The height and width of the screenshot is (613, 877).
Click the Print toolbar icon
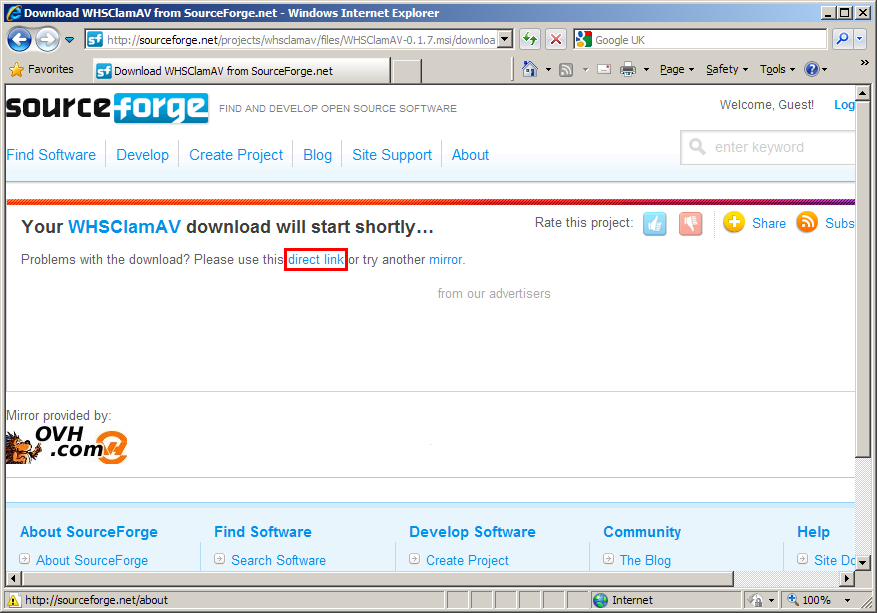click(x=628, y=69)
